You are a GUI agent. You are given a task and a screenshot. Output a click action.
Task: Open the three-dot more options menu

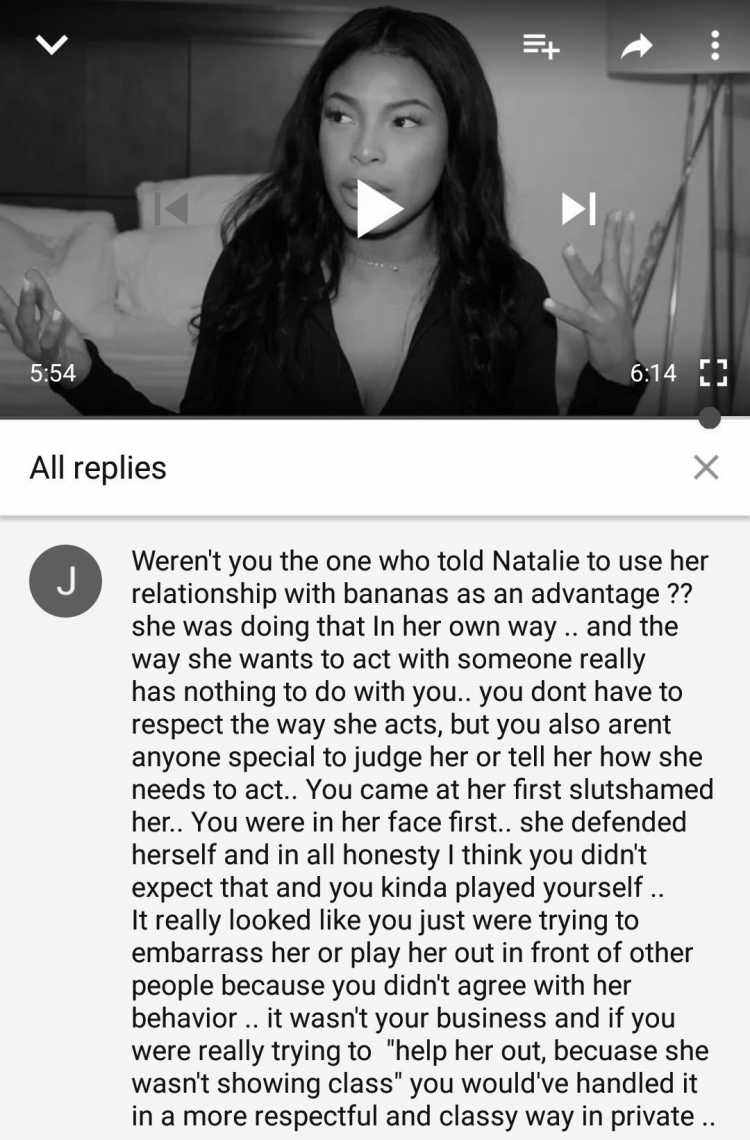(x=715, y=45)
